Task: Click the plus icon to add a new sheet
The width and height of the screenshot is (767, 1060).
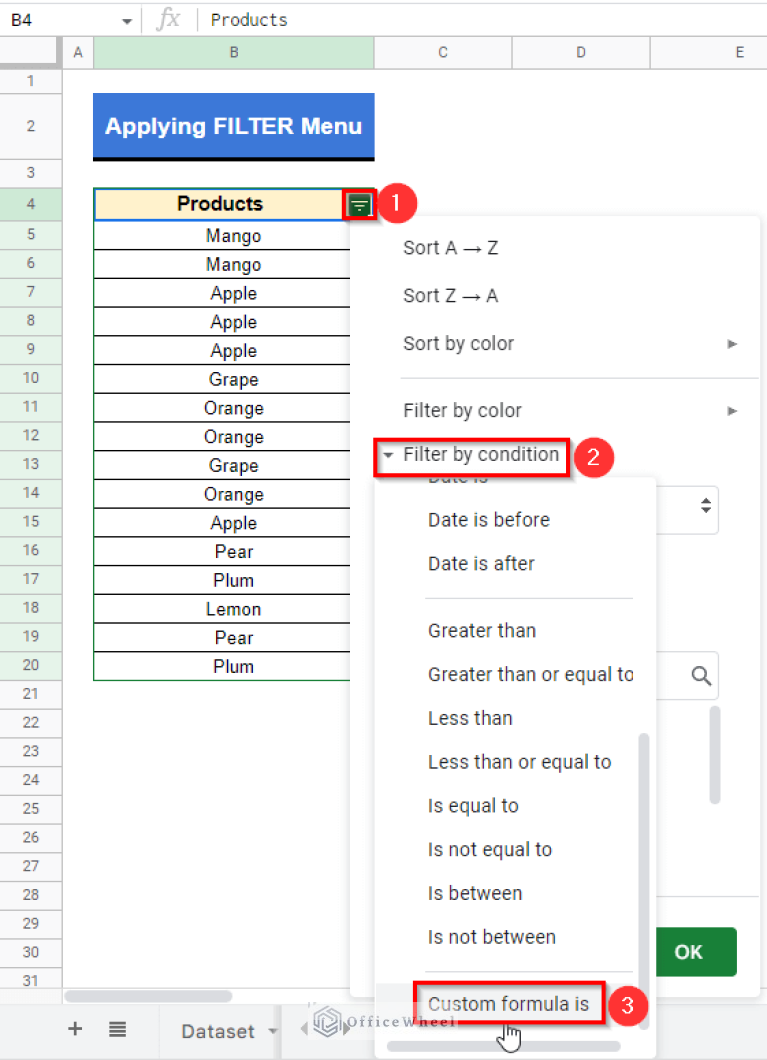Action: coord(74,1030)
